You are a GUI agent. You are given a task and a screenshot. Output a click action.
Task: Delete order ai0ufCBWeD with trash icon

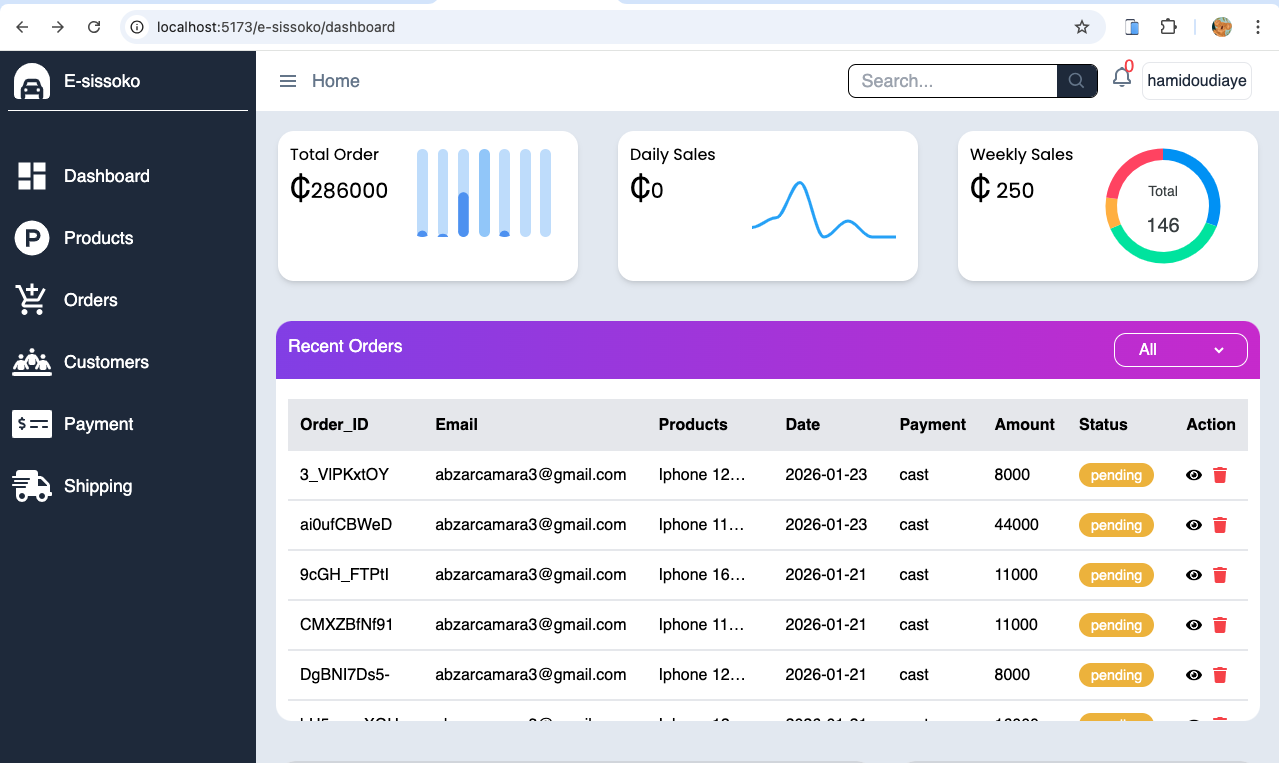tap(1220, 525)
